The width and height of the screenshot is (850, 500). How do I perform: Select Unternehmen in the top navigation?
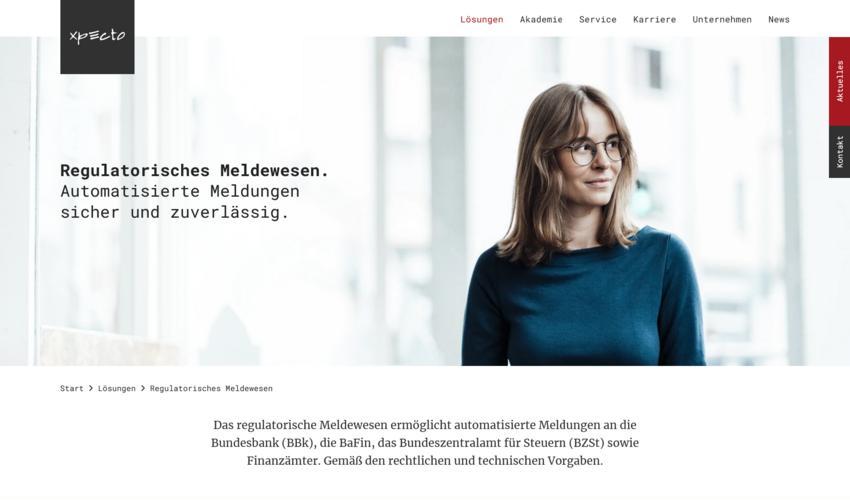click(722, 20)
